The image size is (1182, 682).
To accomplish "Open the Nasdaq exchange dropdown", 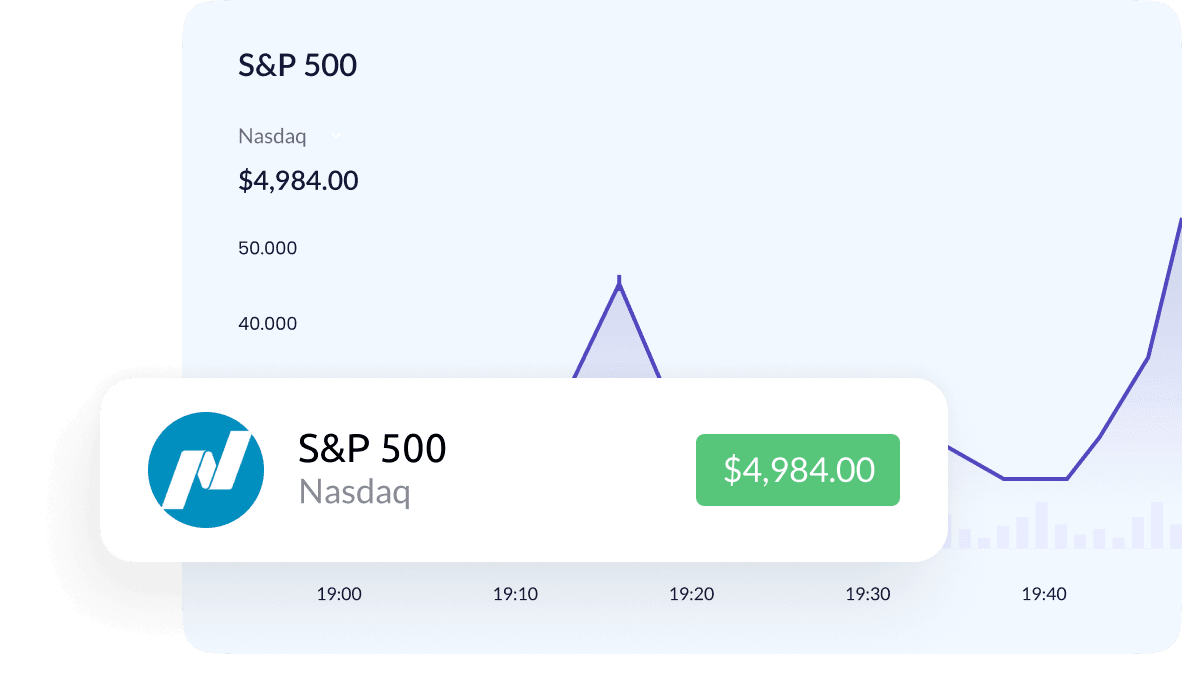I will tap(272, 135).
